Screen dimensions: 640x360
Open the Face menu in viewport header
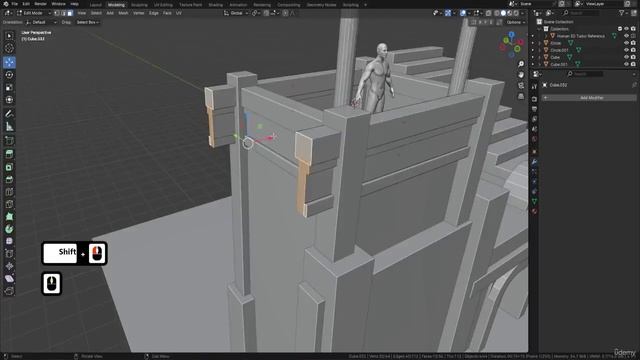(x=167, y=13)
